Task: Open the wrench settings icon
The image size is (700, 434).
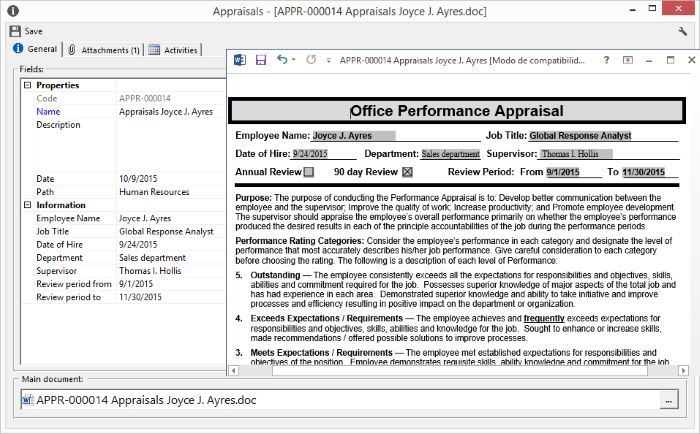Action: [x=682, y=31]
